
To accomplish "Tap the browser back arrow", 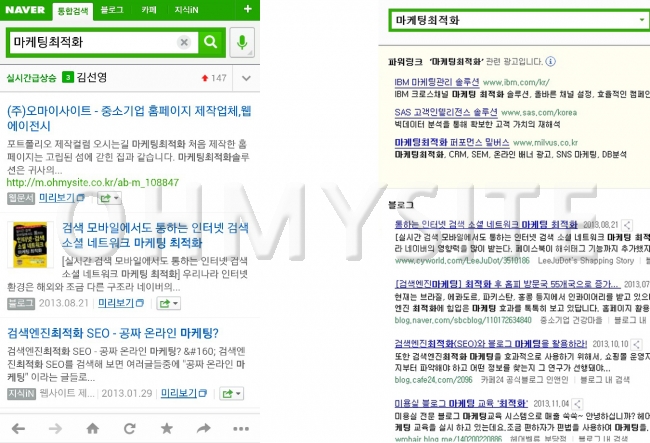I will [x=18, y=428].
